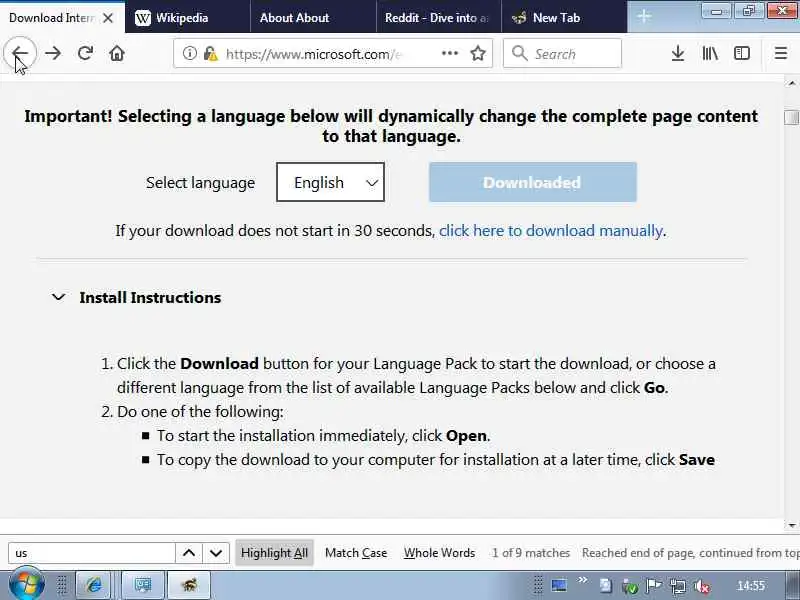Toggle Match Case in find bar
The width and height of the screenshot is (800, 600).
click(356, 553)
